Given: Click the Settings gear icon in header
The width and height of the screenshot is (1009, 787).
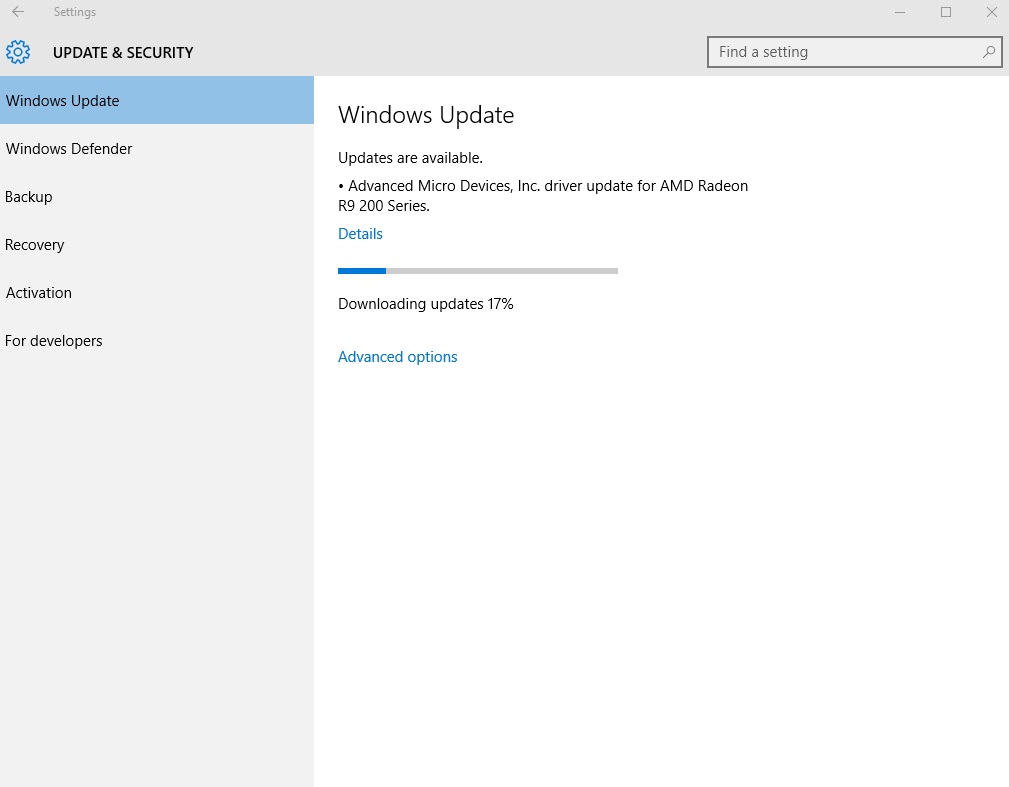Looking at the screenshot, I should point(17,52).
